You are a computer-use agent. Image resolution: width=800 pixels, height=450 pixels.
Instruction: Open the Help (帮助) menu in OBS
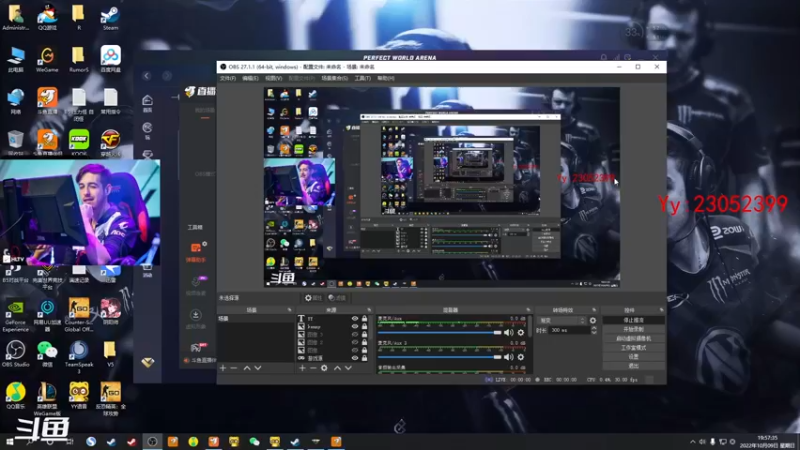point(386,79)
